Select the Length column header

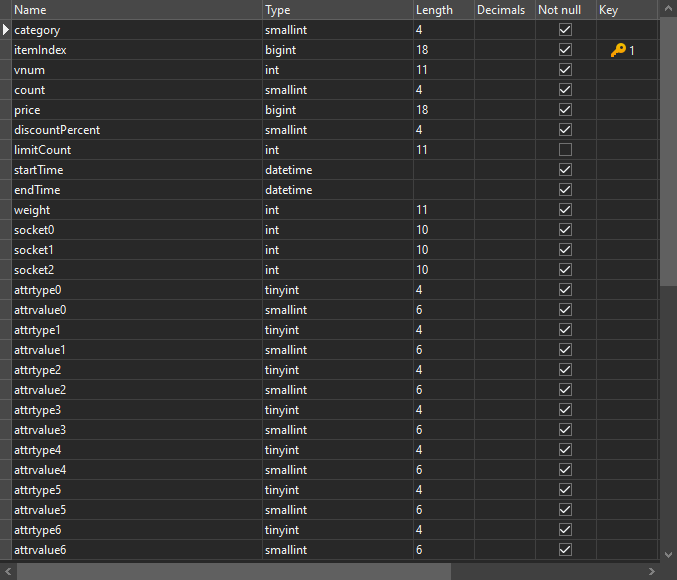442,10
